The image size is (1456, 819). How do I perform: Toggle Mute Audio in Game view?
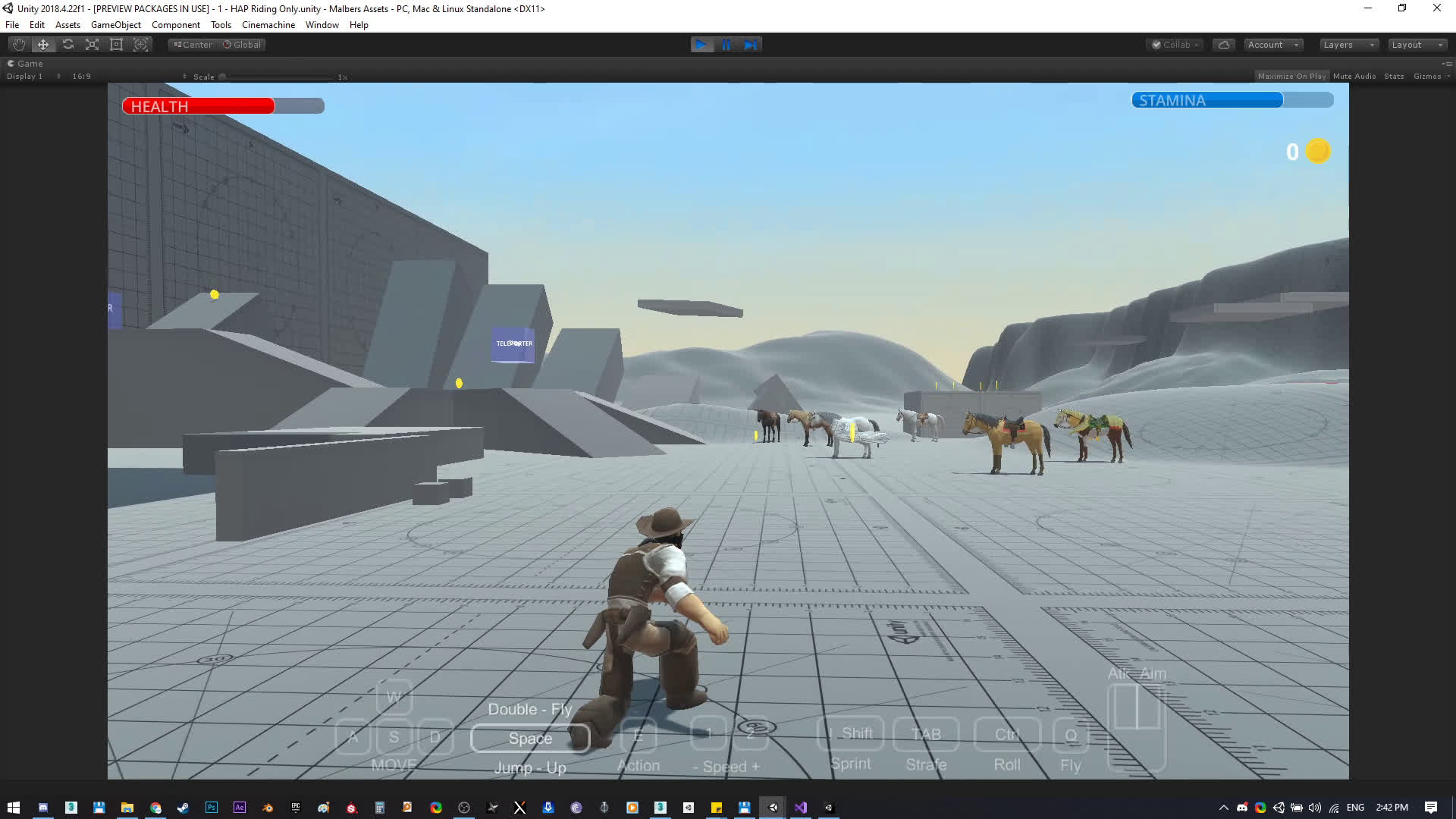[x=1354, y=76]
